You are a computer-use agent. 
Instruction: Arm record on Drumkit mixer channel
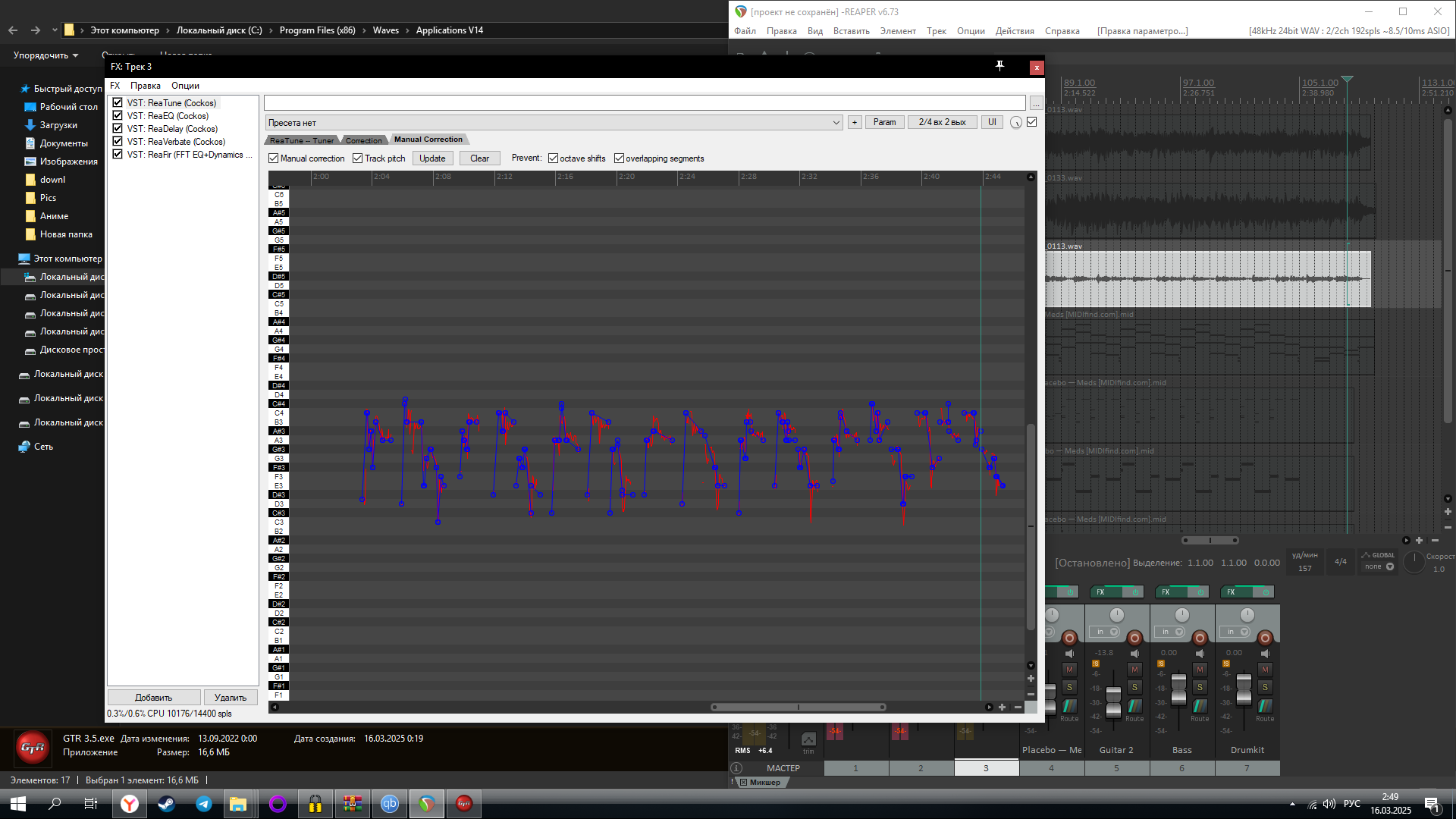click(1265, 638)
